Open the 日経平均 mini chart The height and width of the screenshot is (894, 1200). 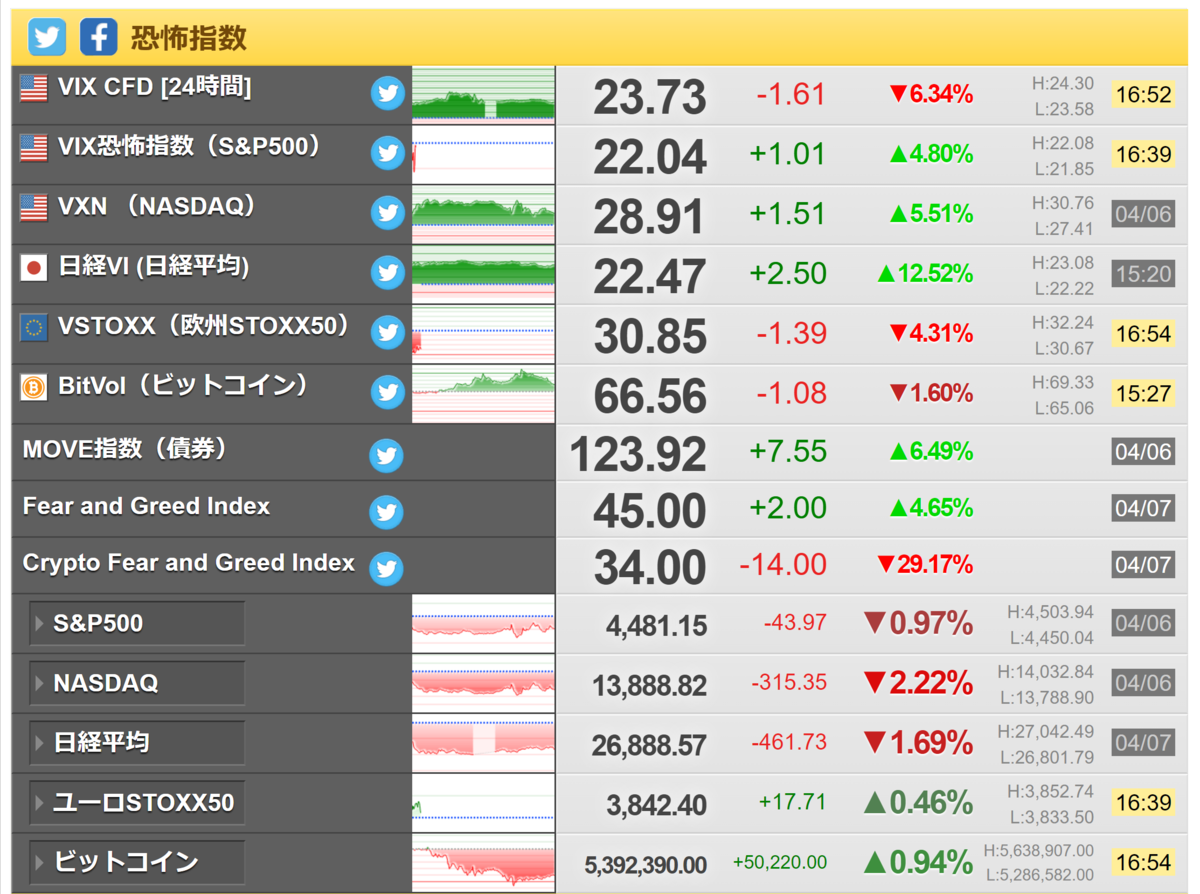(483, 743)
